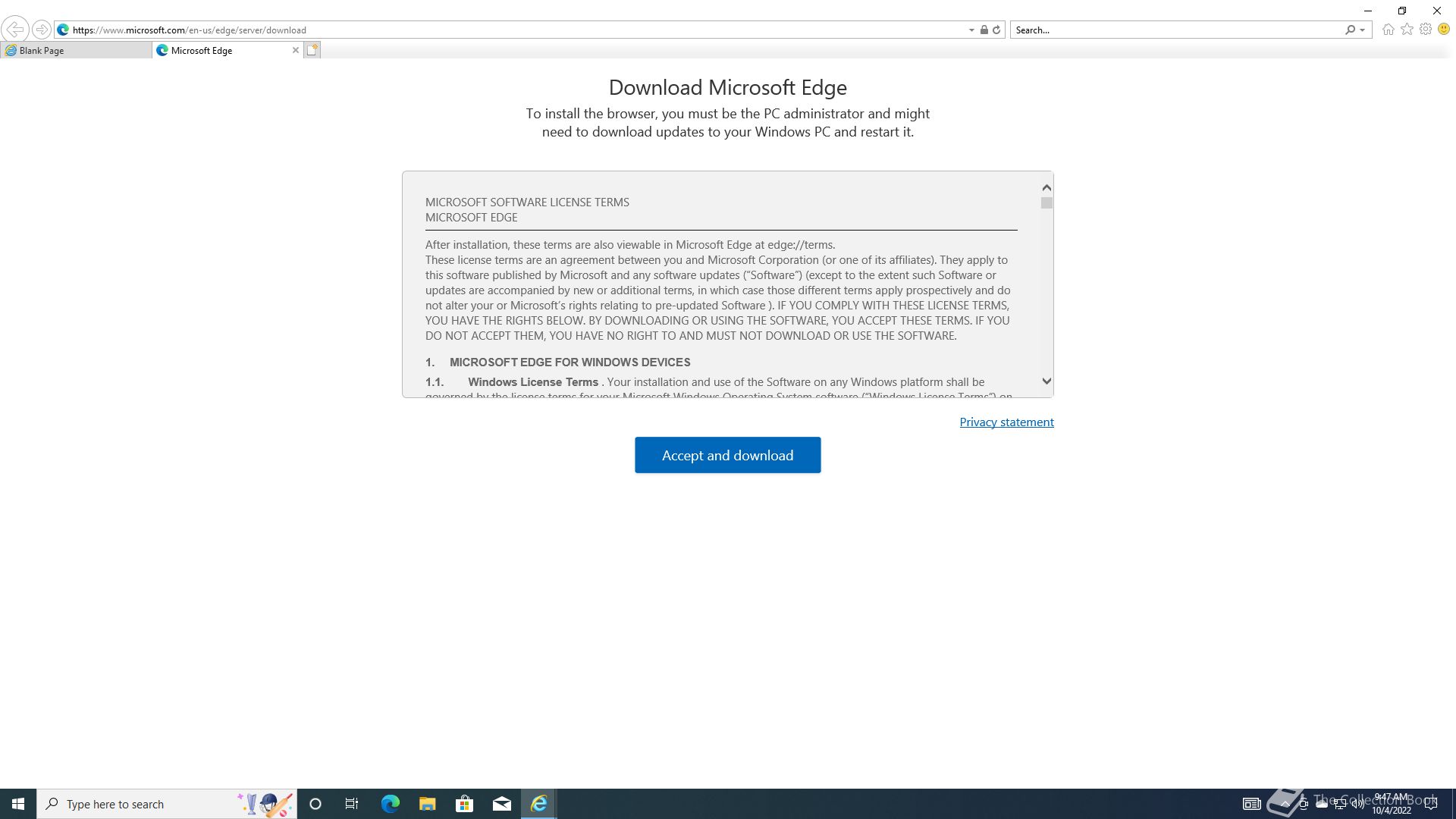Open the search provider dropdown arrow
The width and height of the screenshot is (1456, 819).
click(1363, 30)
